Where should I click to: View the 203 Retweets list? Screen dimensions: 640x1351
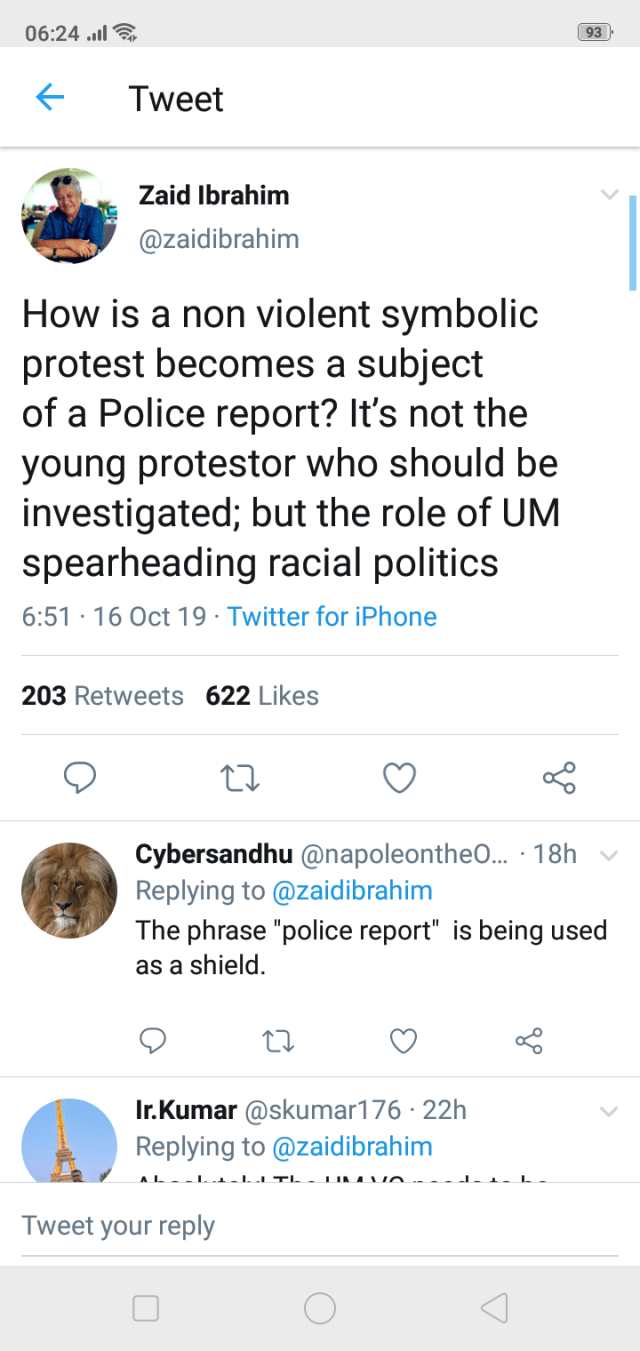tap(103, 696)
